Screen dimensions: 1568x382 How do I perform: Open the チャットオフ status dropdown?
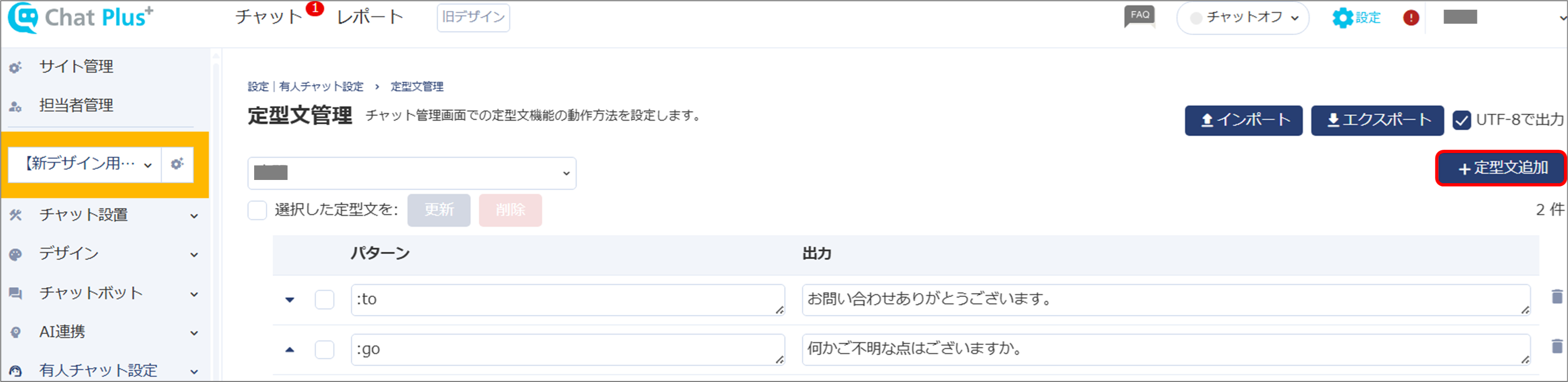(1243, 18)
